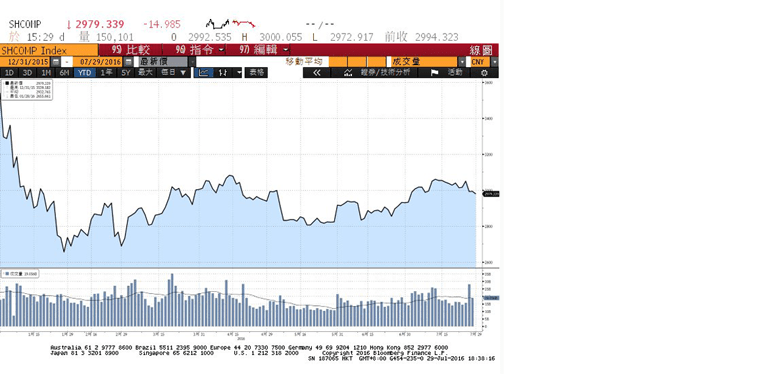
Task: Open the chart settings gear
Action: coord(484,73)
